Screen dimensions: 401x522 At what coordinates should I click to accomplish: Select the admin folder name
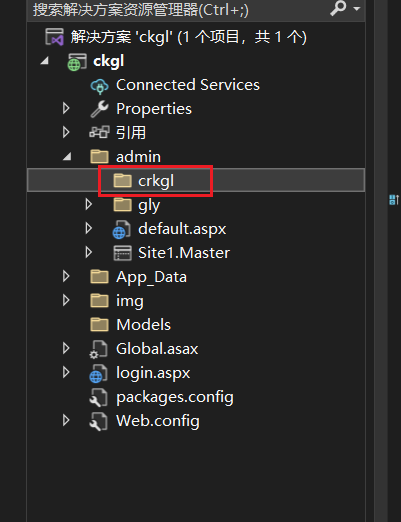coord(138,157)
